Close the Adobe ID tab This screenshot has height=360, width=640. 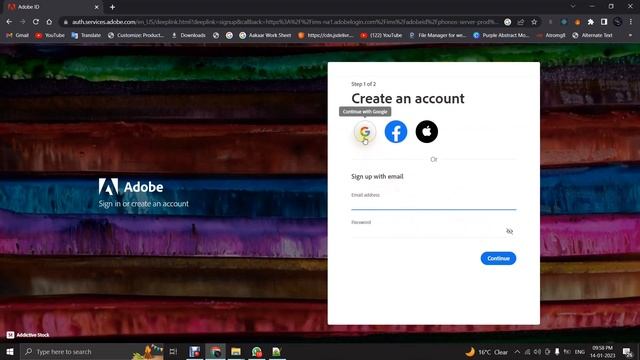[97, 7]
